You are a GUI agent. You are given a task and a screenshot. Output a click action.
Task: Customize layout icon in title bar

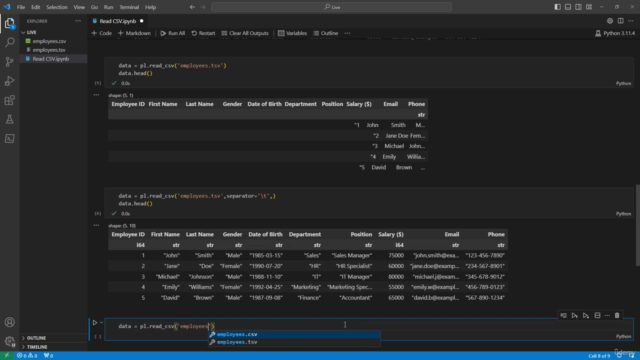point(589,7)
